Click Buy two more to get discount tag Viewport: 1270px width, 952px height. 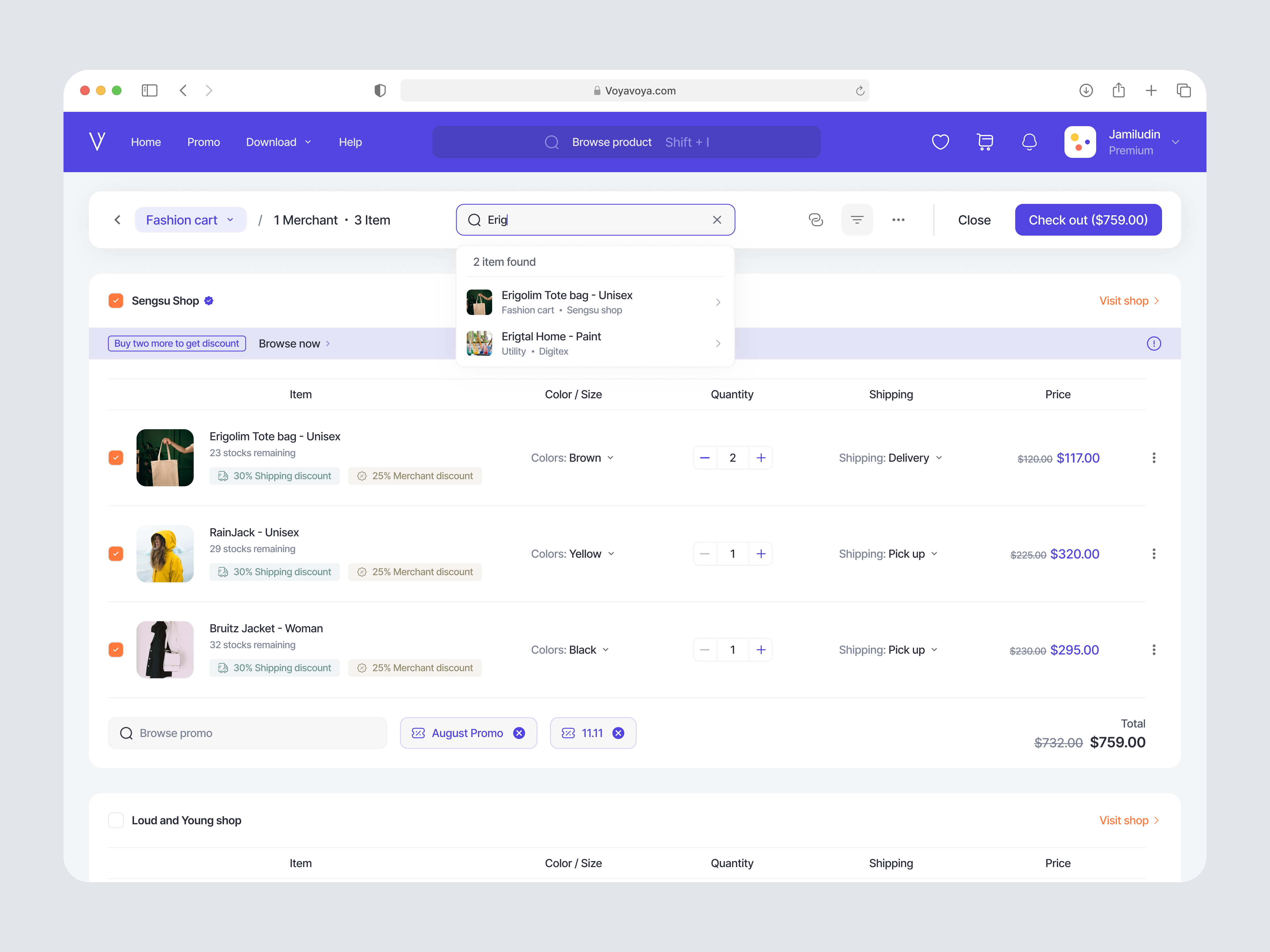click(x=177, y=343)
